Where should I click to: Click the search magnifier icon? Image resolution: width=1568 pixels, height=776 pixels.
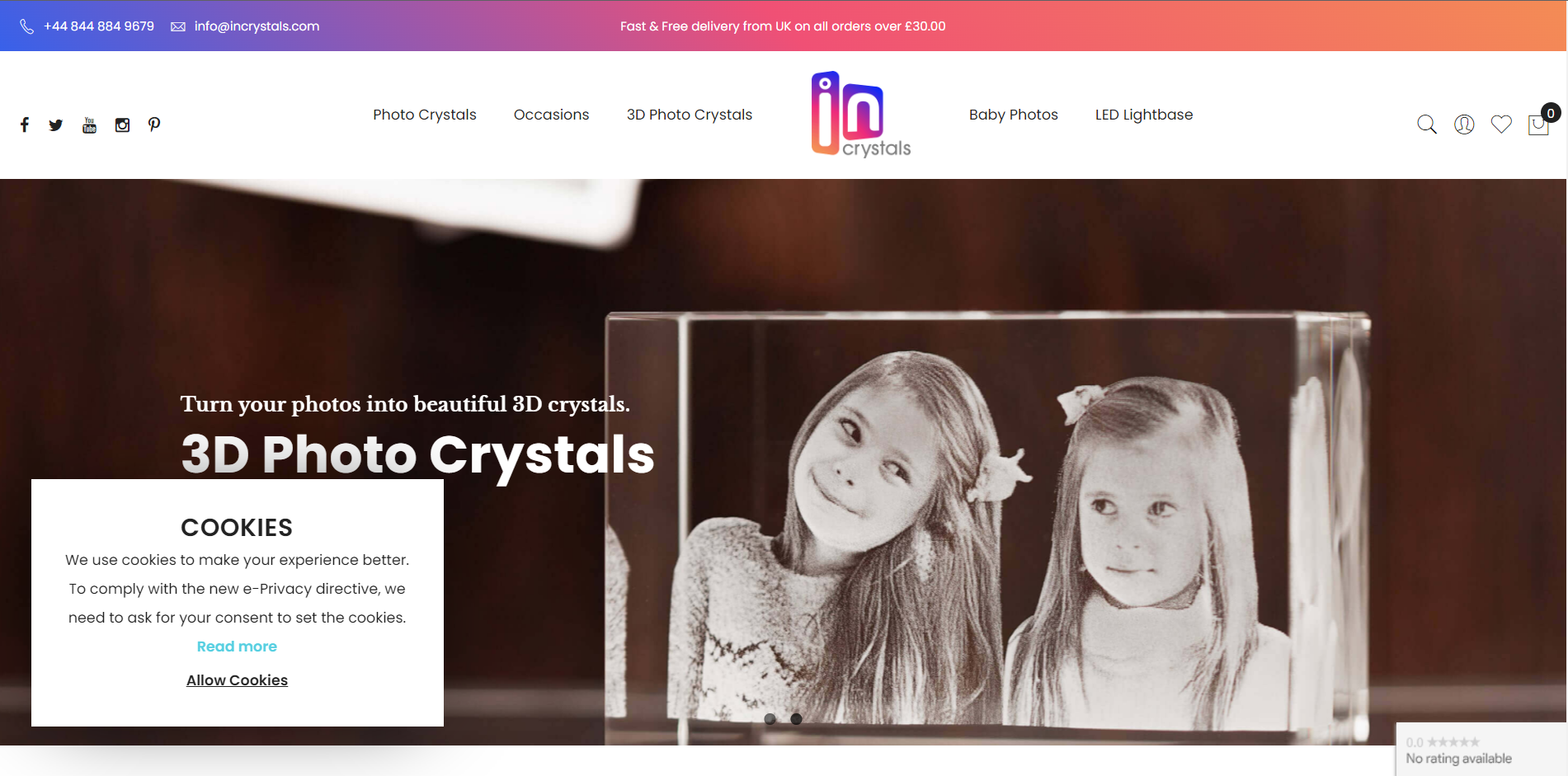[x=1427, y=125]
